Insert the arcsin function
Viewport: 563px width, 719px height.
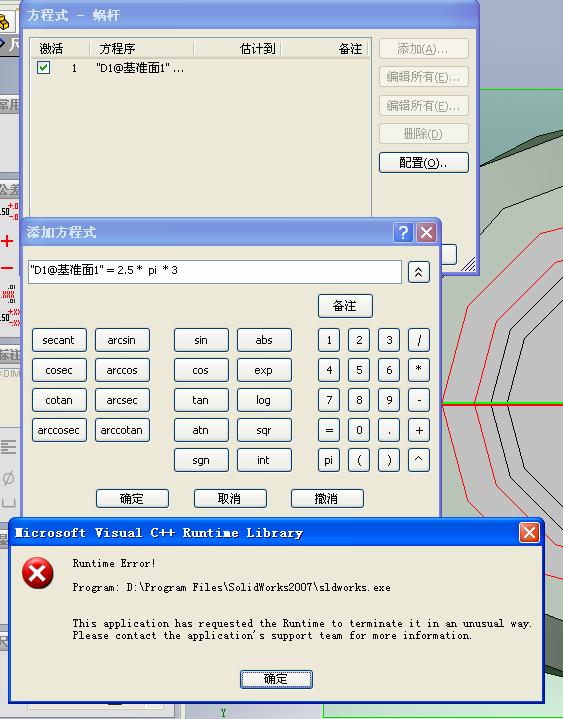122,340
